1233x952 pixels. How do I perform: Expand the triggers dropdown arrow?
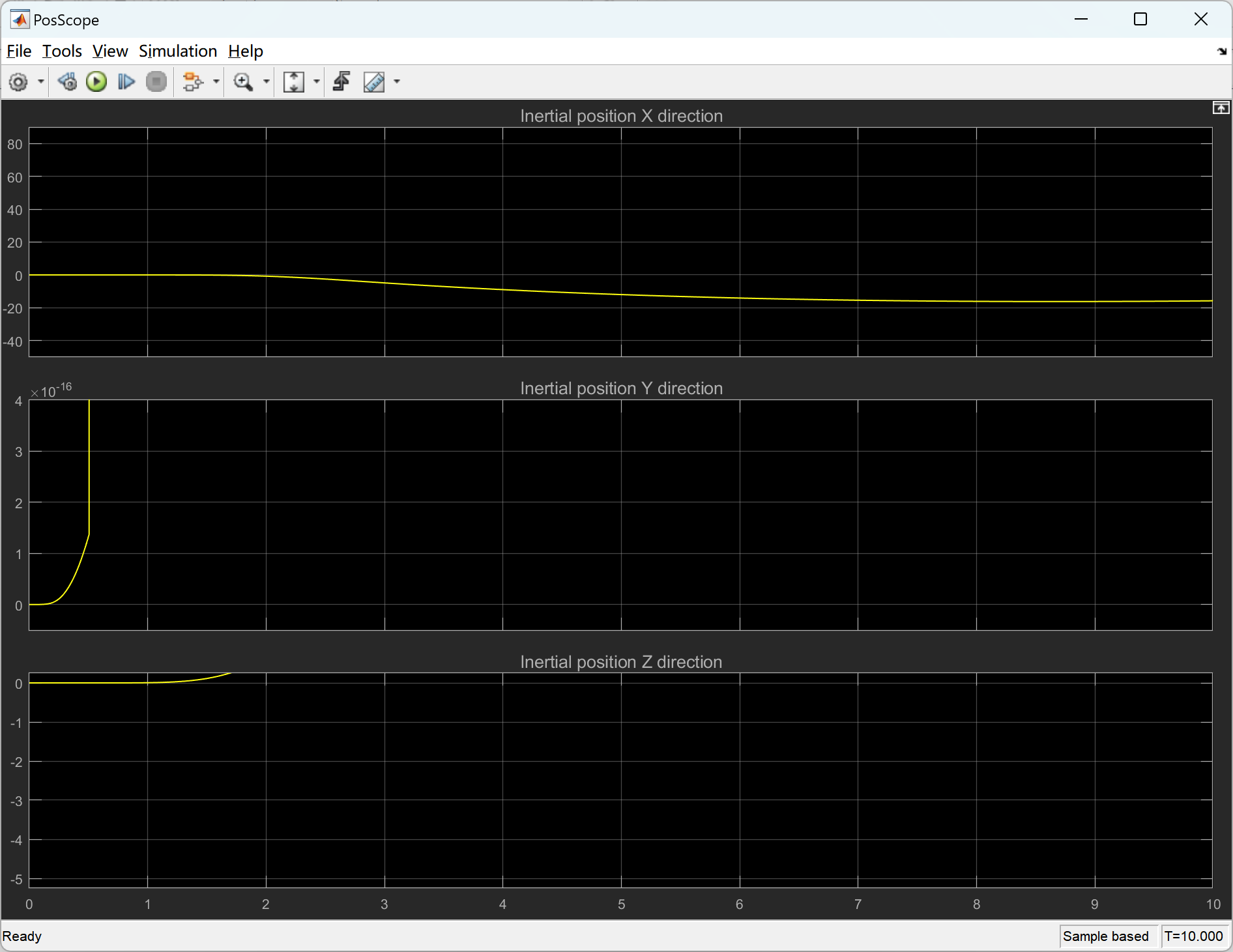point(216,82)
